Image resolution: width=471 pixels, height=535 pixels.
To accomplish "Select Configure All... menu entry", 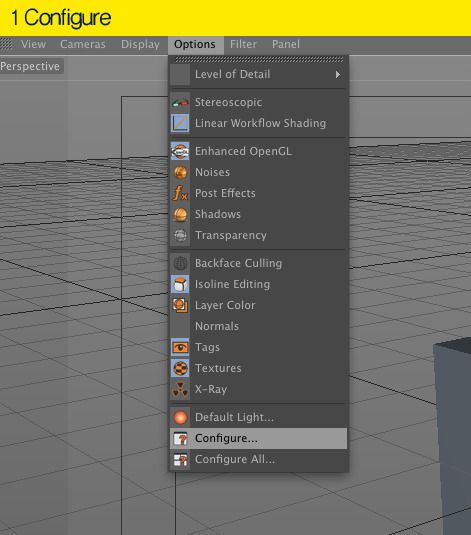I will pos(258,460).
